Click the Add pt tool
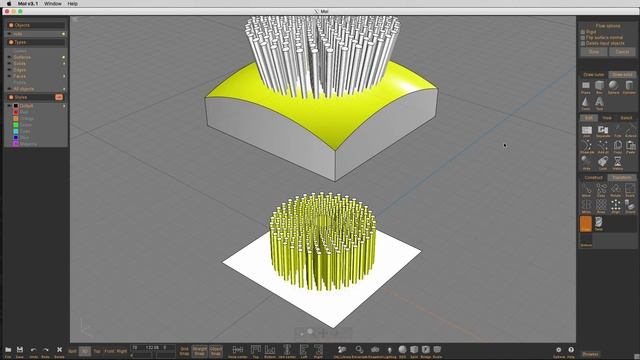This screenshot has width=640, height=360. tap(602, 147)
